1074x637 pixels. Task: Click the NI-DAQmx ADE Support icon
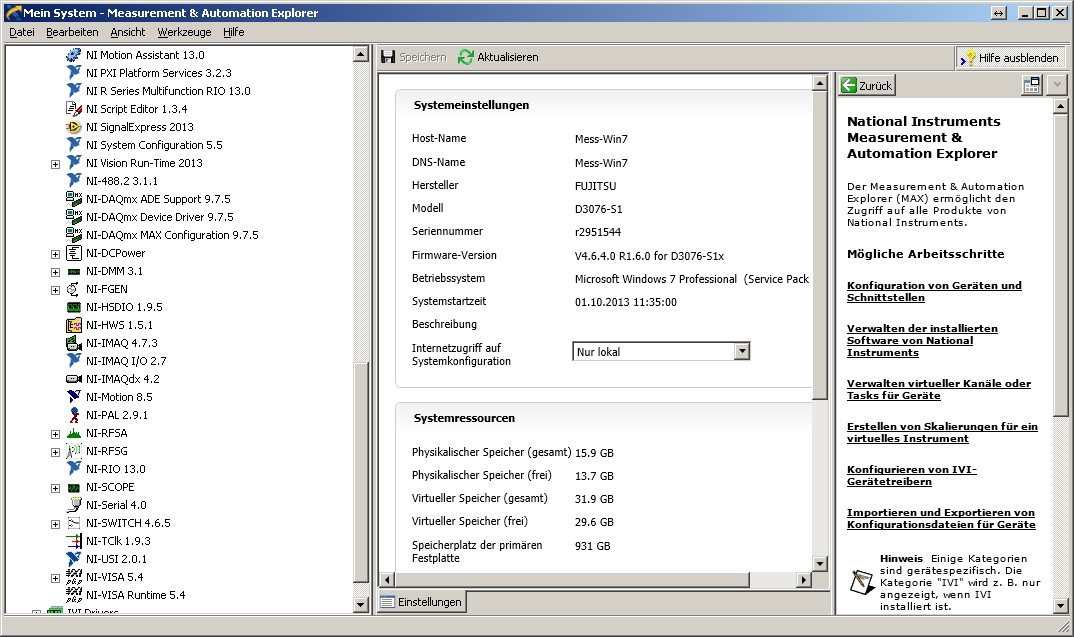(x=73, y=199)
